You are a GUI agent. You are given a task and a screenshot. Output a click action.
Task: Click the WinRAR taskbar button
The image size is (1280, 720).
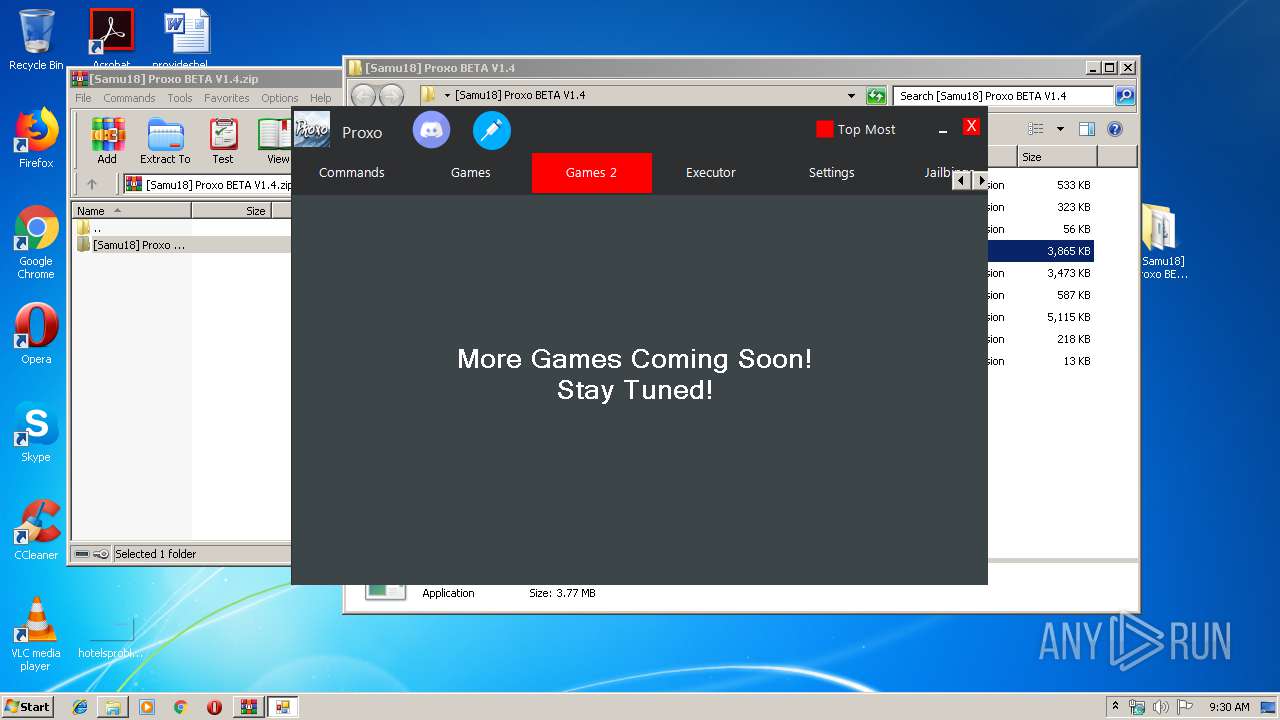click(x=248, y=707)
